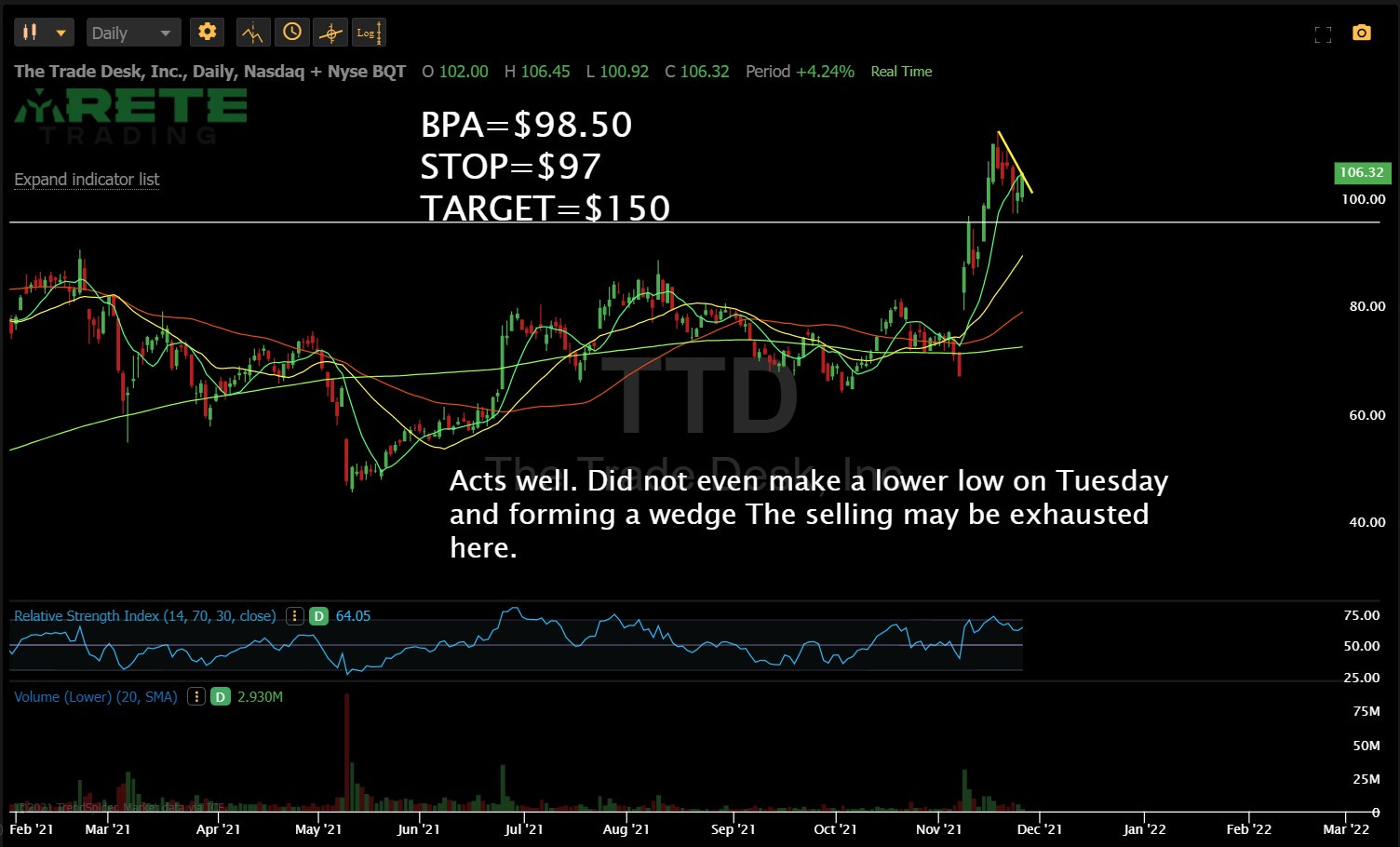
Task: Enter fullscreen chart mode
Action: tap(1323, 34)
